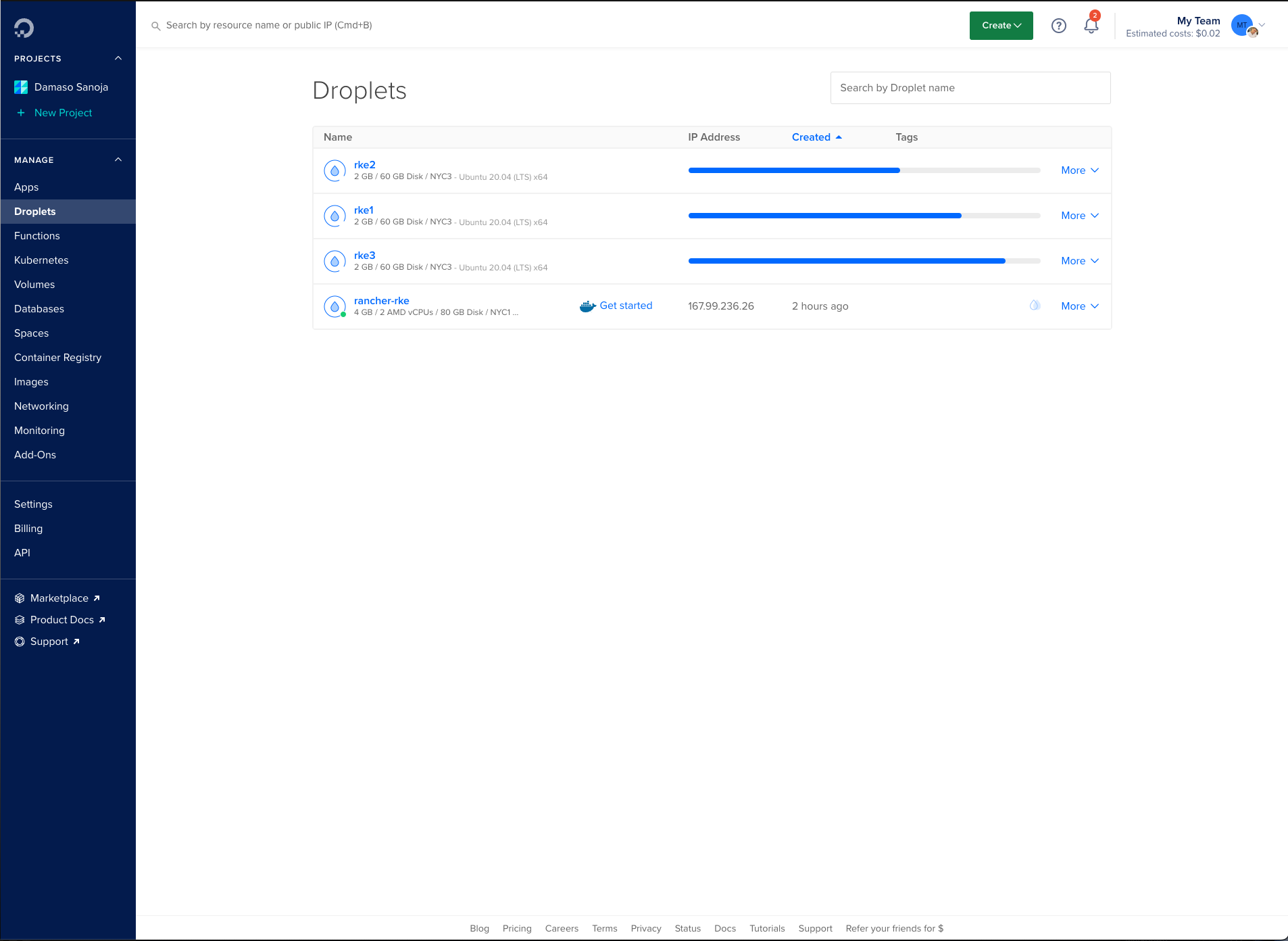
Task: Open the notifications bell icon
Action: pyautogui.click(x=1091, y=26)
